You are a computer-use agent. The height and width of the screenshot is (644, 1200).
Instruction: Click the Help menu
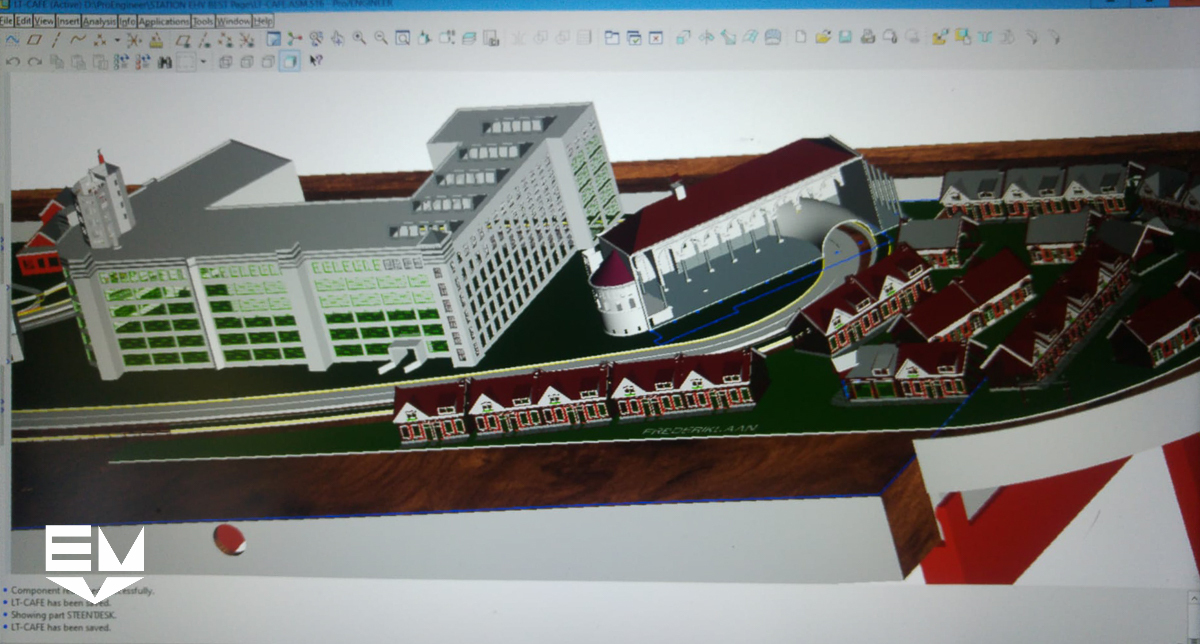coord(263,21)
